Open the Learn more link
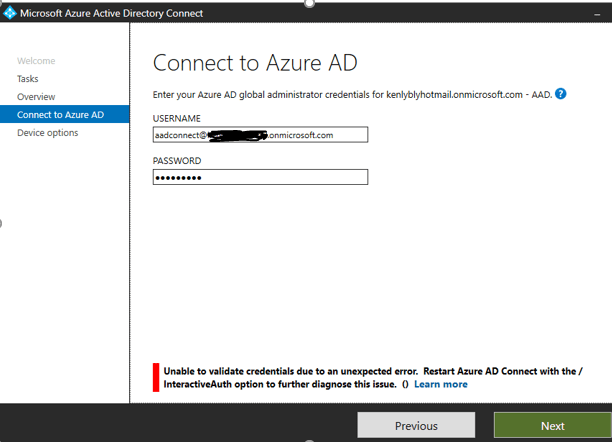This screenshot has width=612, height=442. click(441, 384)
